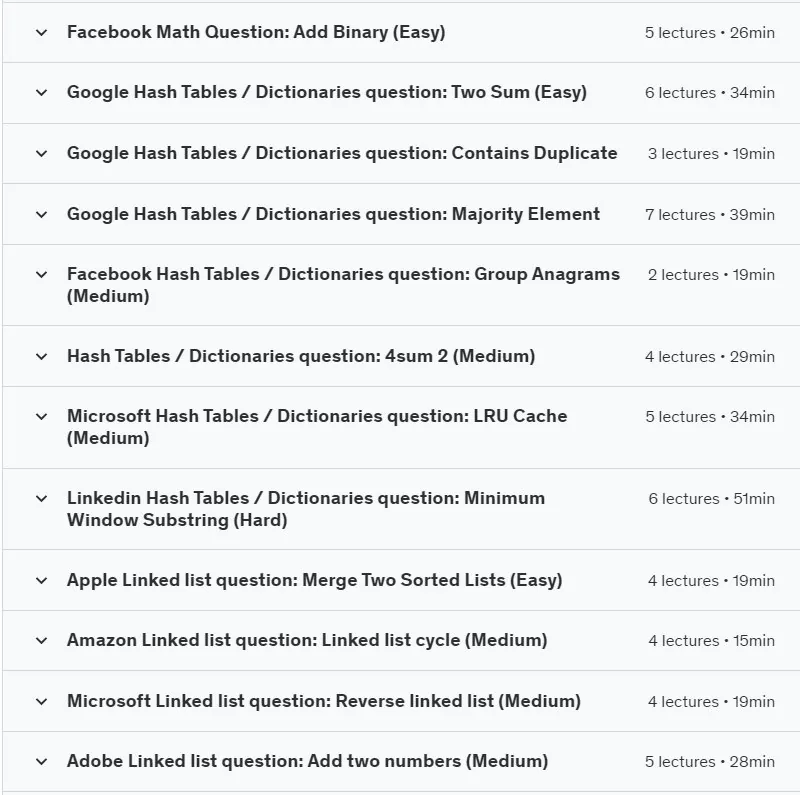Screen dimensions: 800x795
Task: Expand the Linked list cycle chevron
Action: click(42, 641)
